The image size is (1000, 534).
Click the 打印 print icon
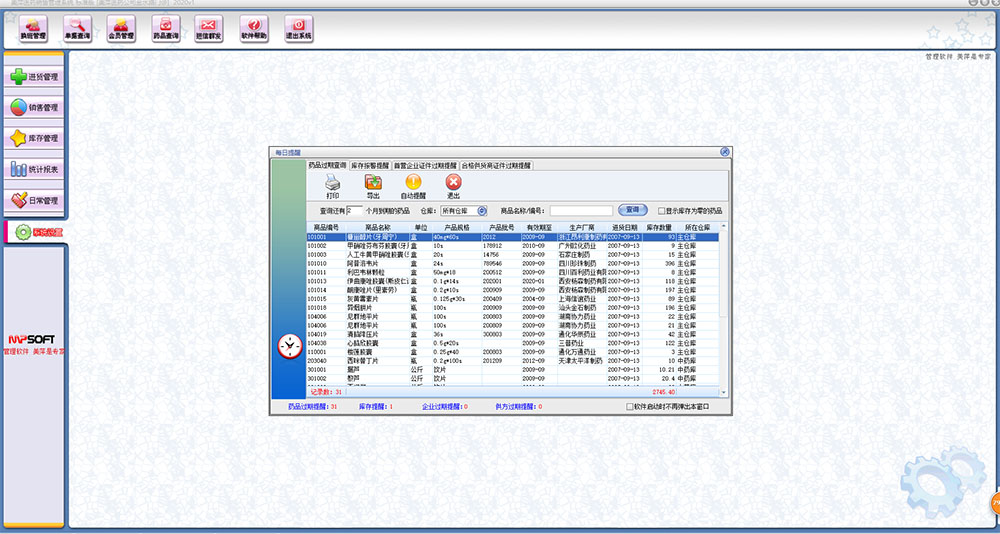click(333, 183)
